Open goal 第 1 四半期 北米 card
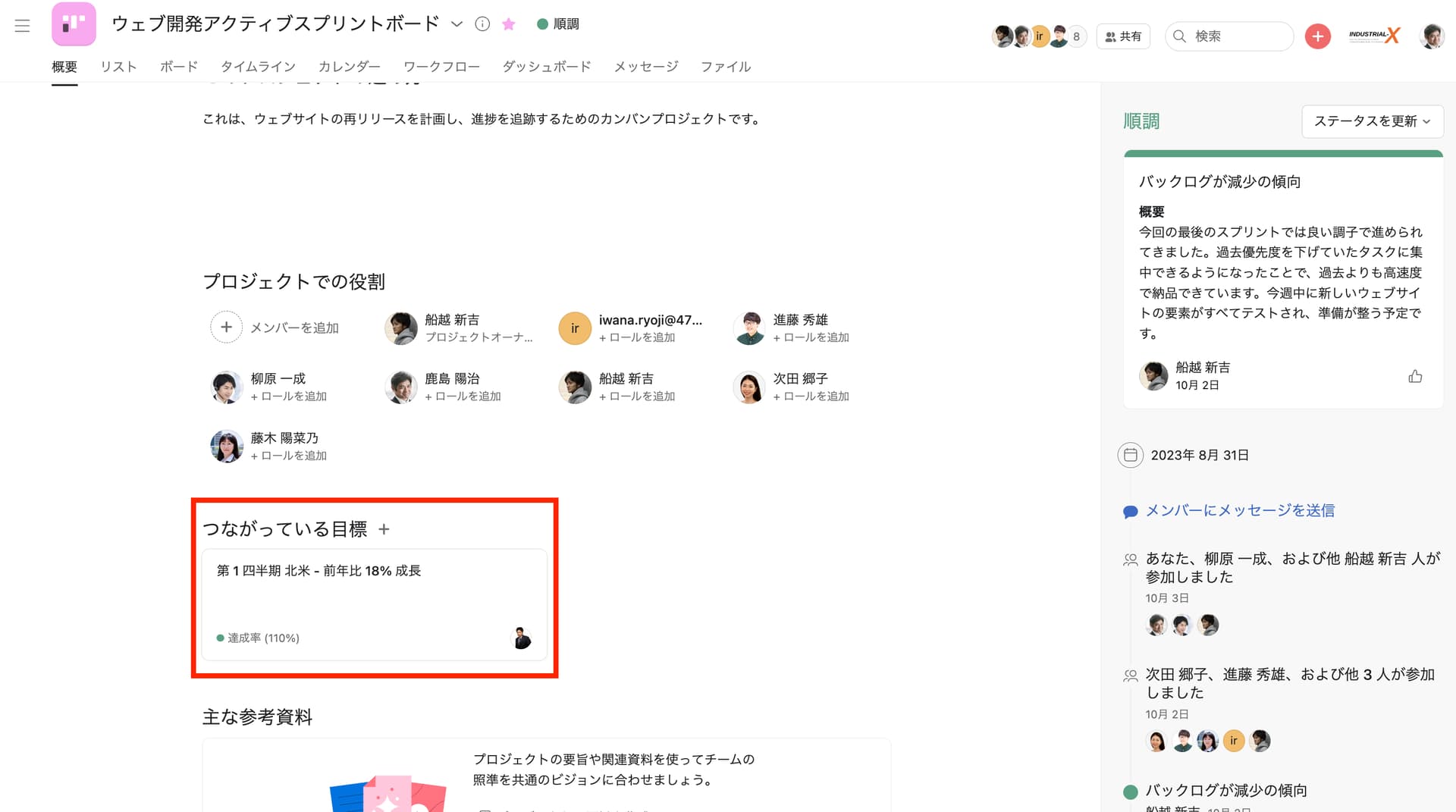 375,604
